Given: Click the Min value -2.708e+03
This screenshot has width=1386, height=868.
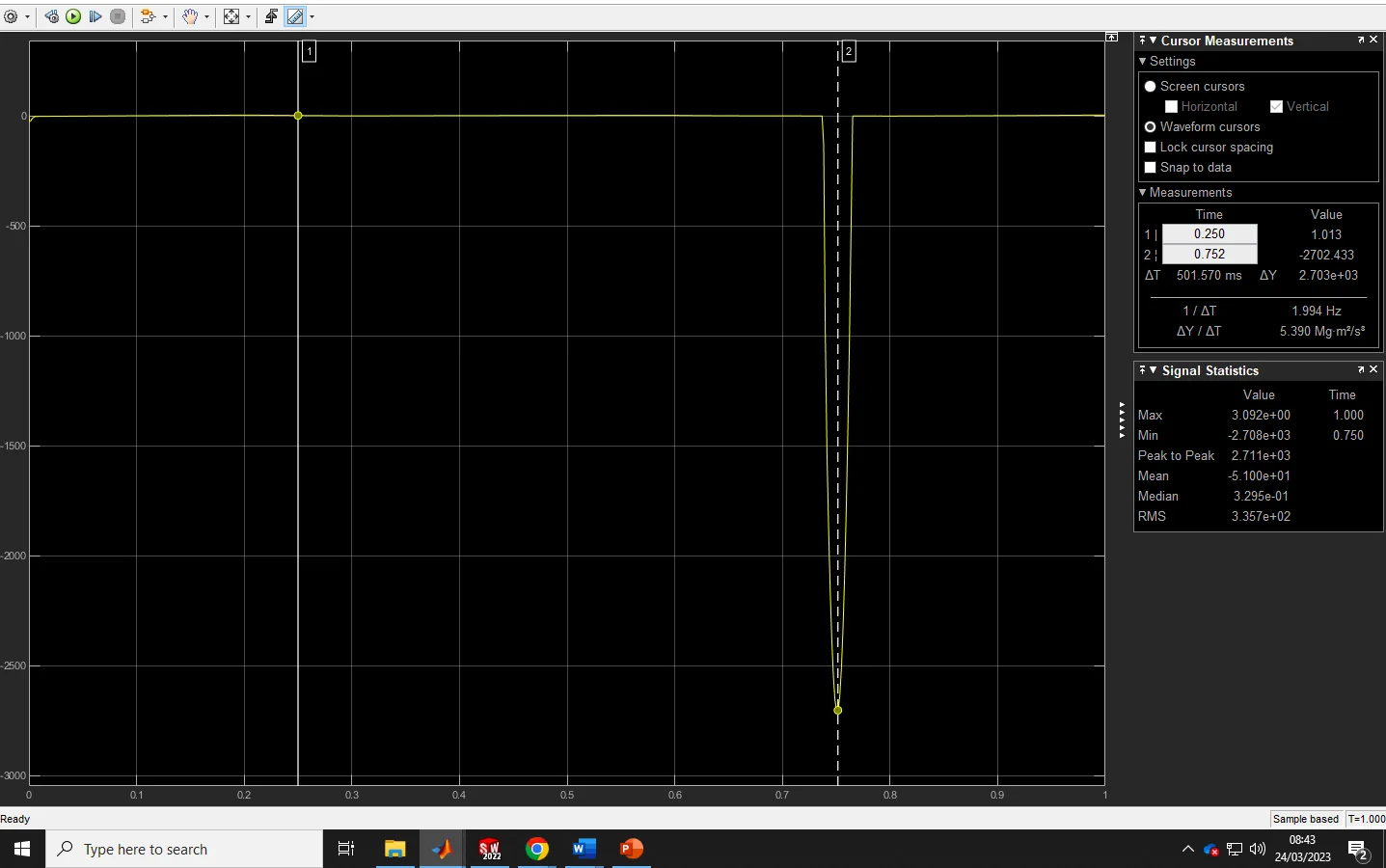Looking at the screenshot, I should (1259, 435).
